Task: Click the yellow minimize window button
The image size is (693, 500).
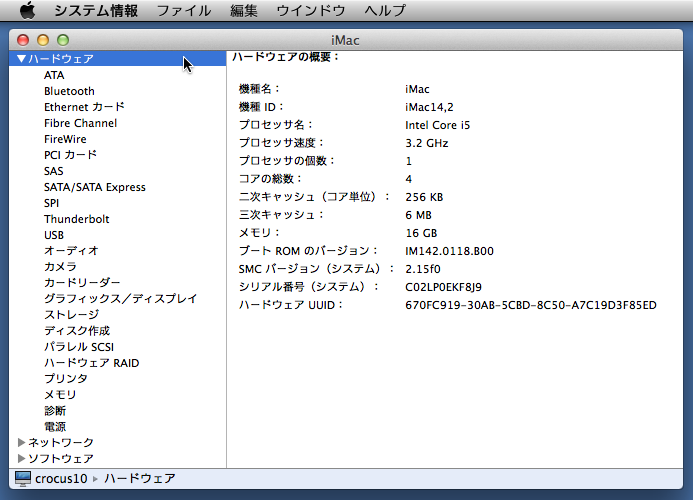Action: pos(43,40)
